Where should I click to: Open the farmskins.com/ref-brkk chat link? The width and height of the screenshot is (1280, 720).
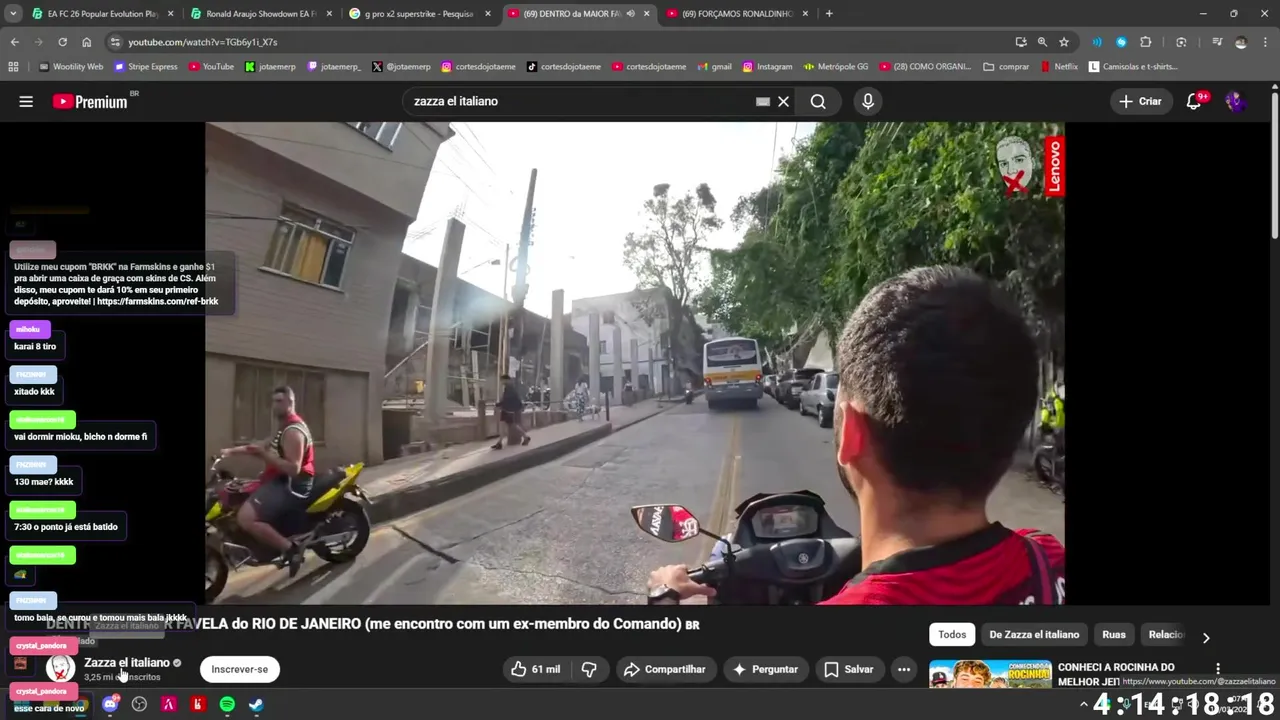pyautogui.click(x=158, y=301)
